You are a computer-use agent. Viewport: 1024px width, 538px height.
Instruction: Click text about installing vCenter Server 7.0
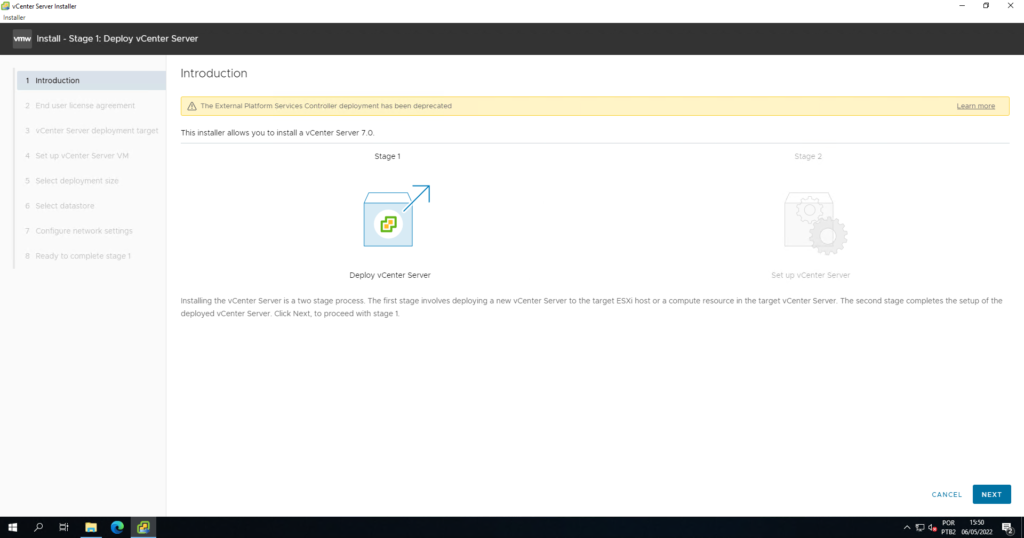pyautogui.click(x=278, y=133)
